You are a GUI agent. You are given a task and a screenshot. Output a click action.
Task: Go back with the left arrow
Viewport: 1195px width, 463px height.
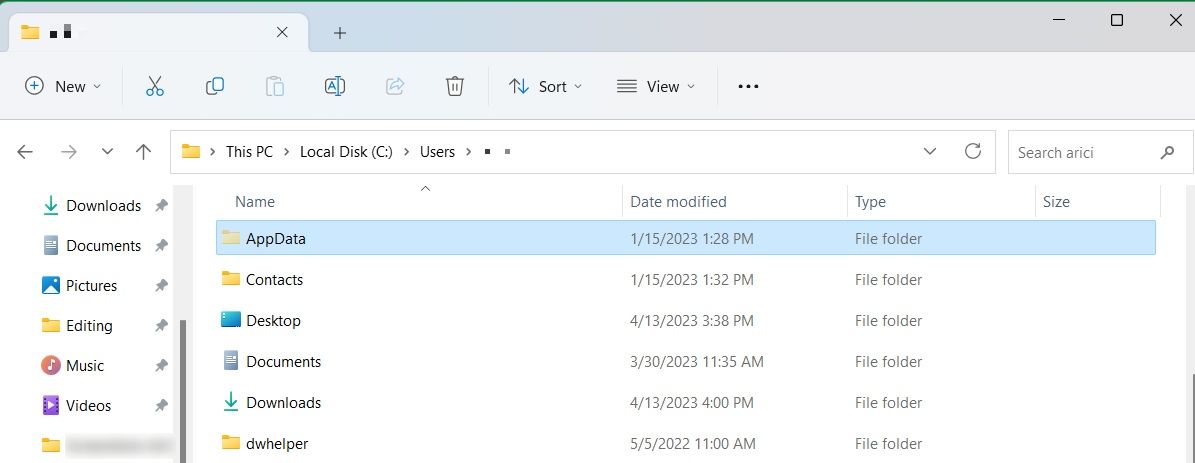click(25, 152)
